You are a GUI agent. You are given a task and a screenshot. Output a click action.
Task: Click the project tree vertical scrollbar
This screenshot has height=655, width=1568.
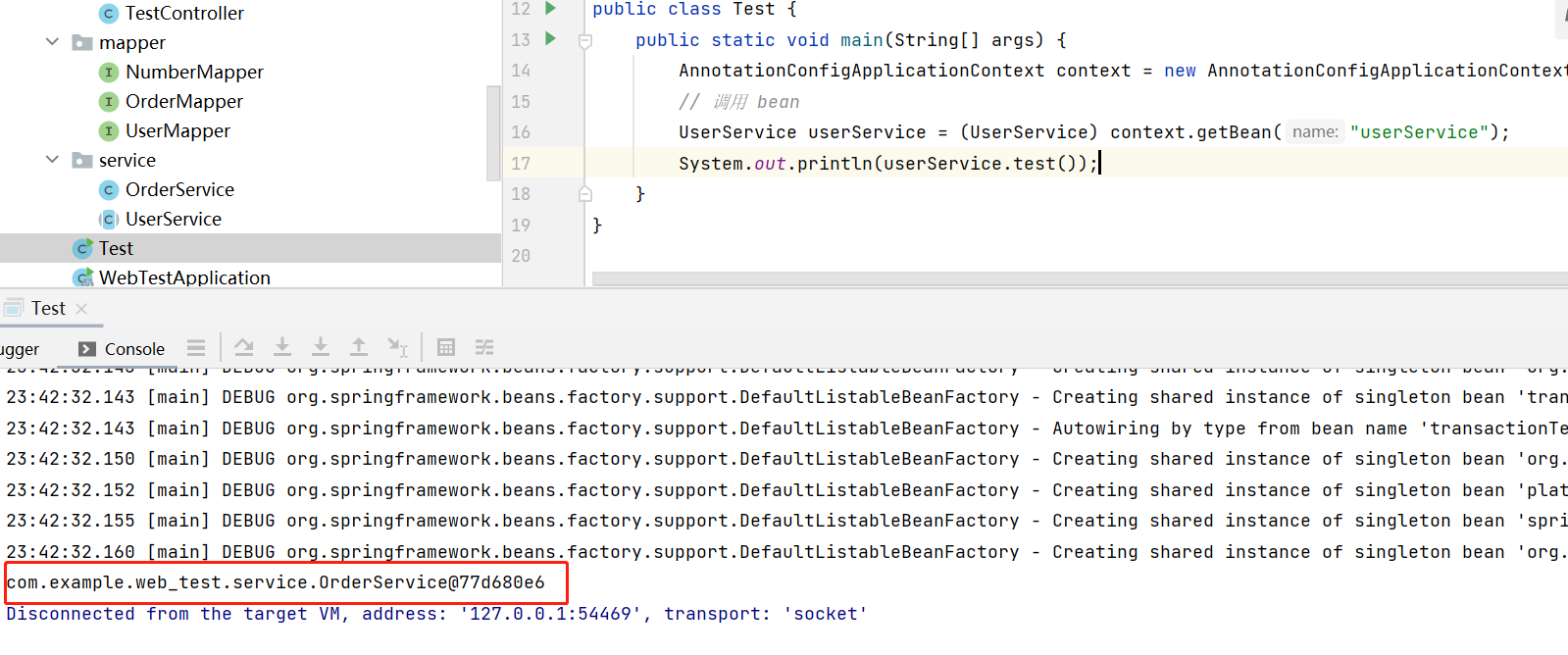(493, 132)
